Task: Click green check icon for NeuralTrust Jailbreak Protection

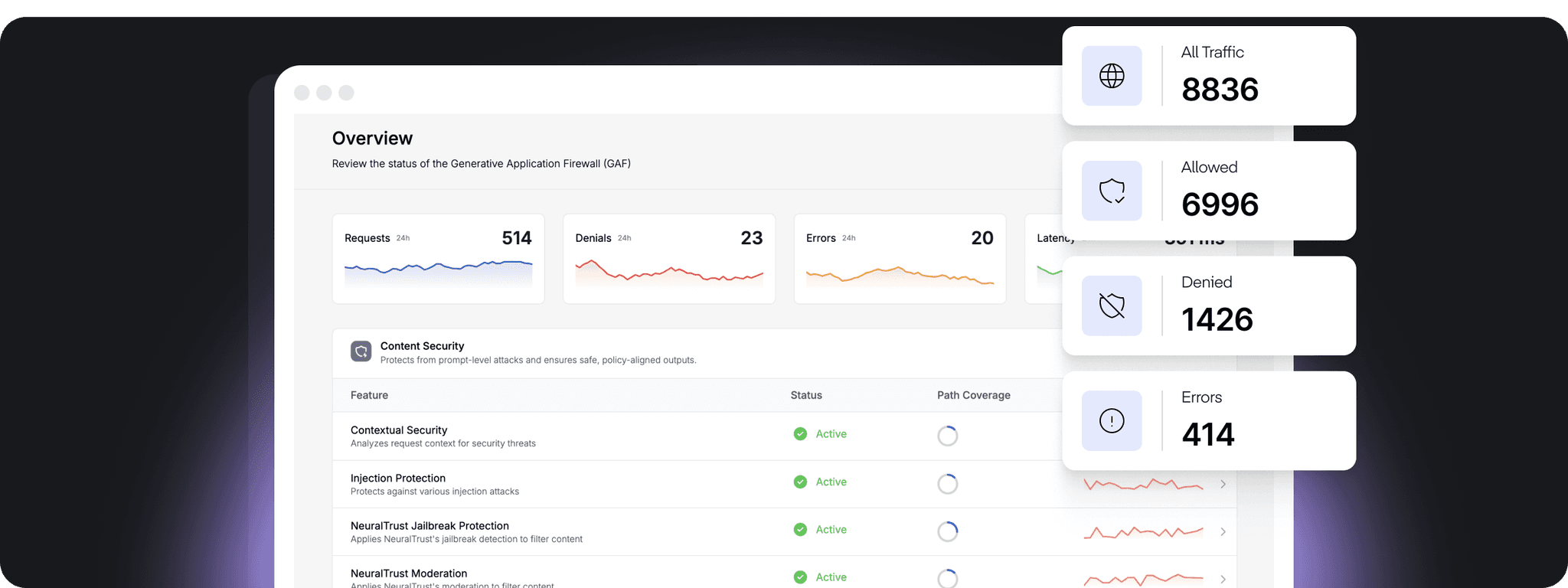Action: [800, 529]
